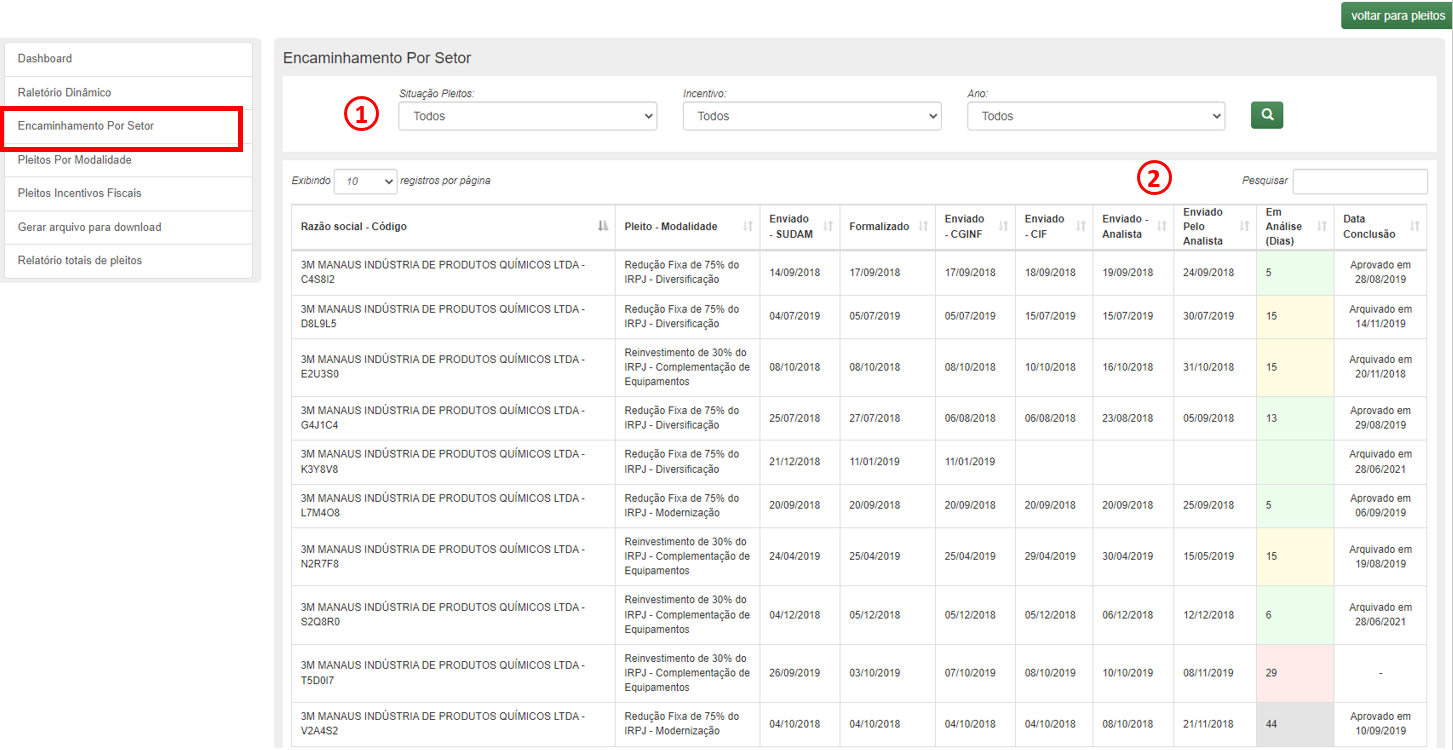Click row with code K3Y8V8
1453x750 pixels.
(859, 462)
